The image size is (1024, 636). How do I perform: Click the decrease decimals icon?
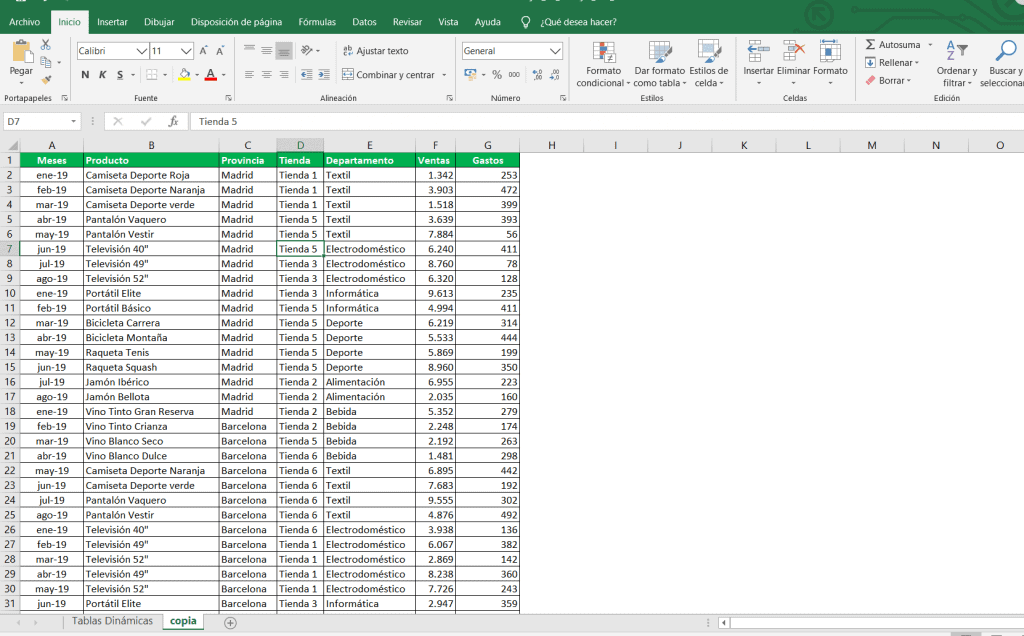(555, 75)
